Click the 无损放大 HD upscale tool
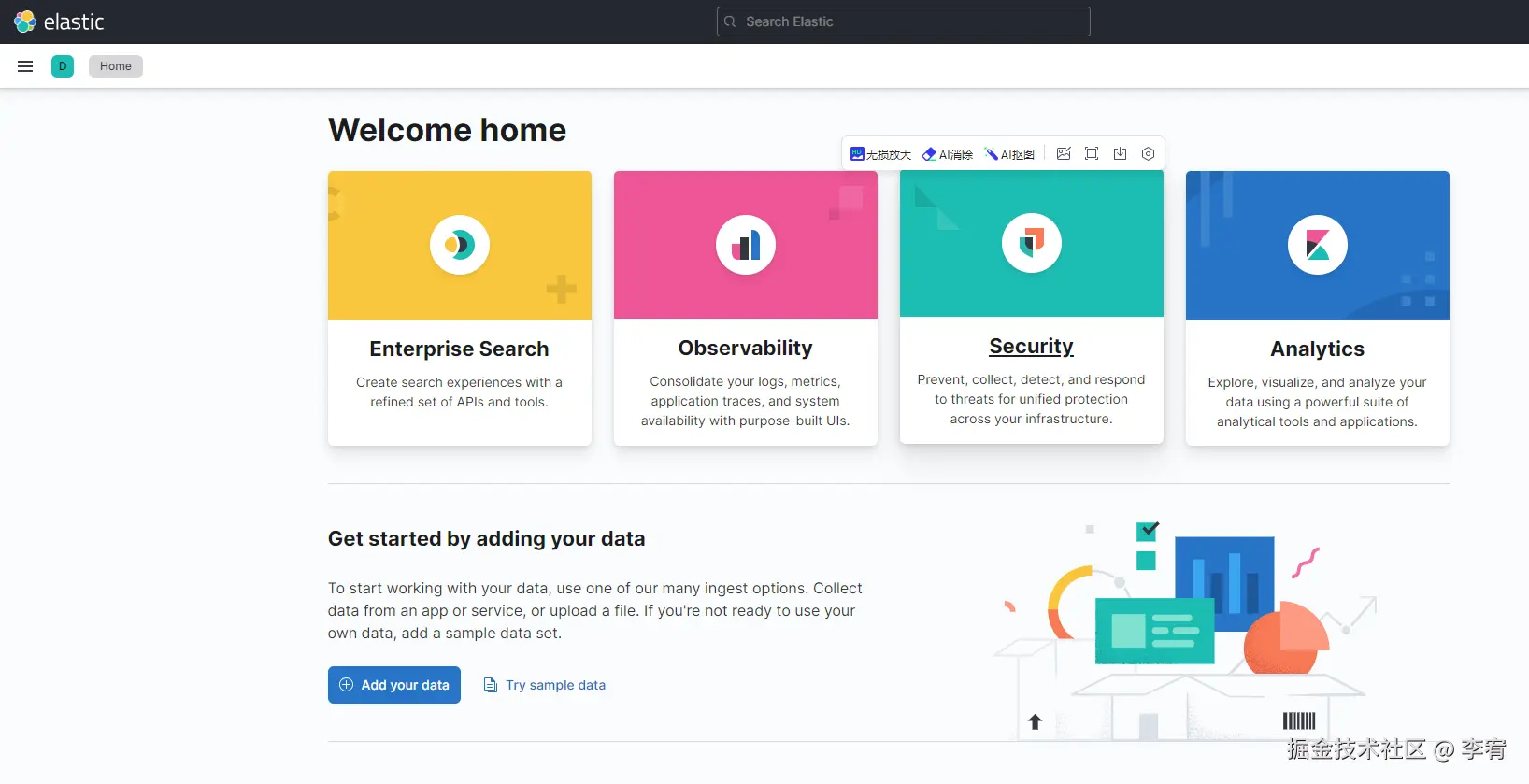Image resolution: width=1529 pixels, height=784 pixels. [880, 154]
